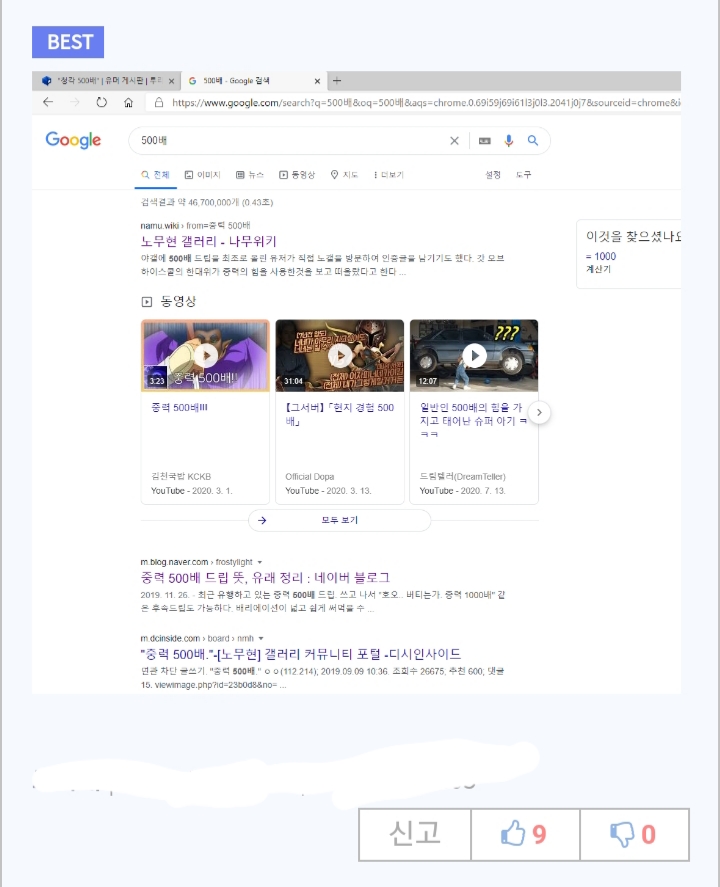Switch to the 이미지 search tab
The width and height of the screenshot is (720, 887).
tap(203, 175)
